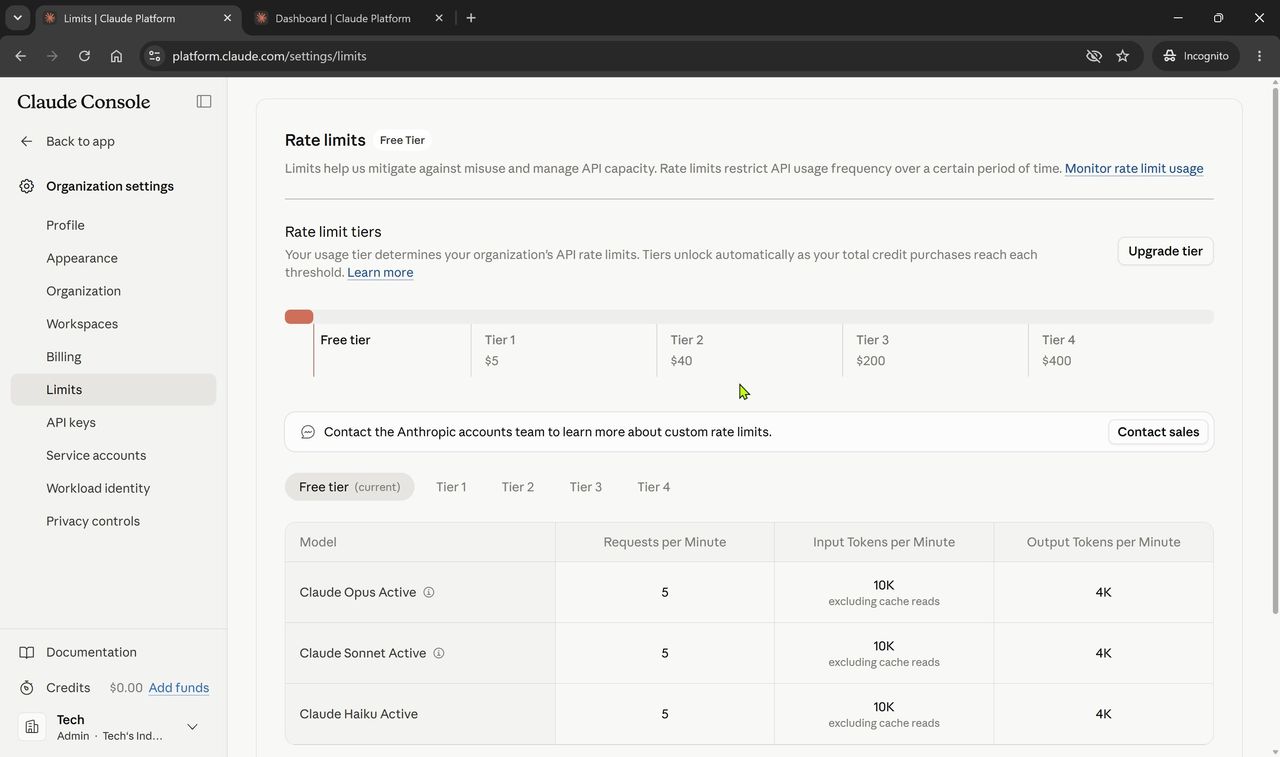The width and height of the screenshot is (1280, 757).
Task: Switch to the Dashboard | Claude Platform tab
Action: click(343, 18)
